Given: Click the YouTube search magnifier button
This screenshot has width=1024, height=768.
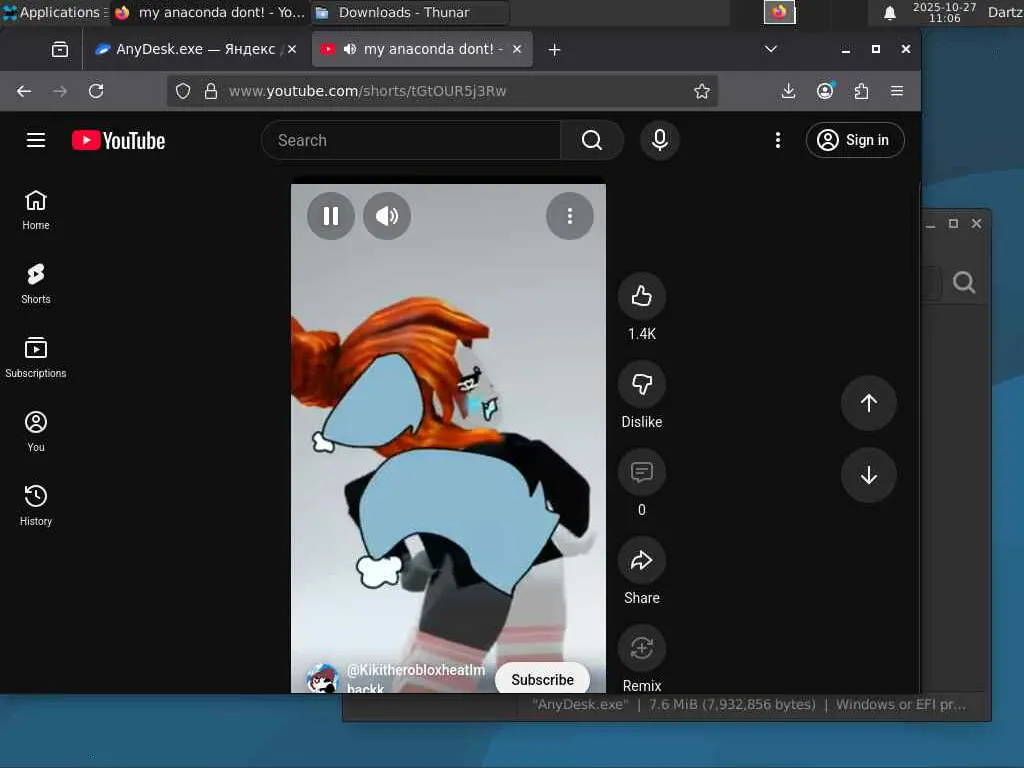Looking at the screenshot, I should [592, 140].
